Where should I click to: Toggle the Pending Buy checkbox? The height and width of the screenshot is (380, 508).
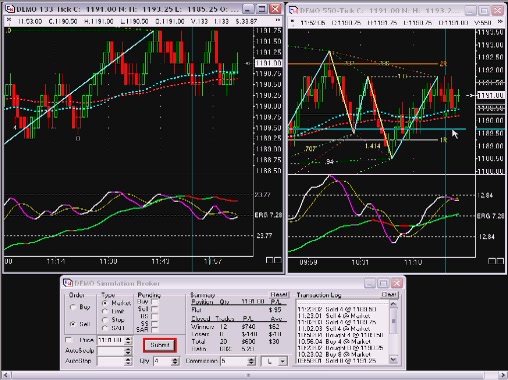point(154,302)
